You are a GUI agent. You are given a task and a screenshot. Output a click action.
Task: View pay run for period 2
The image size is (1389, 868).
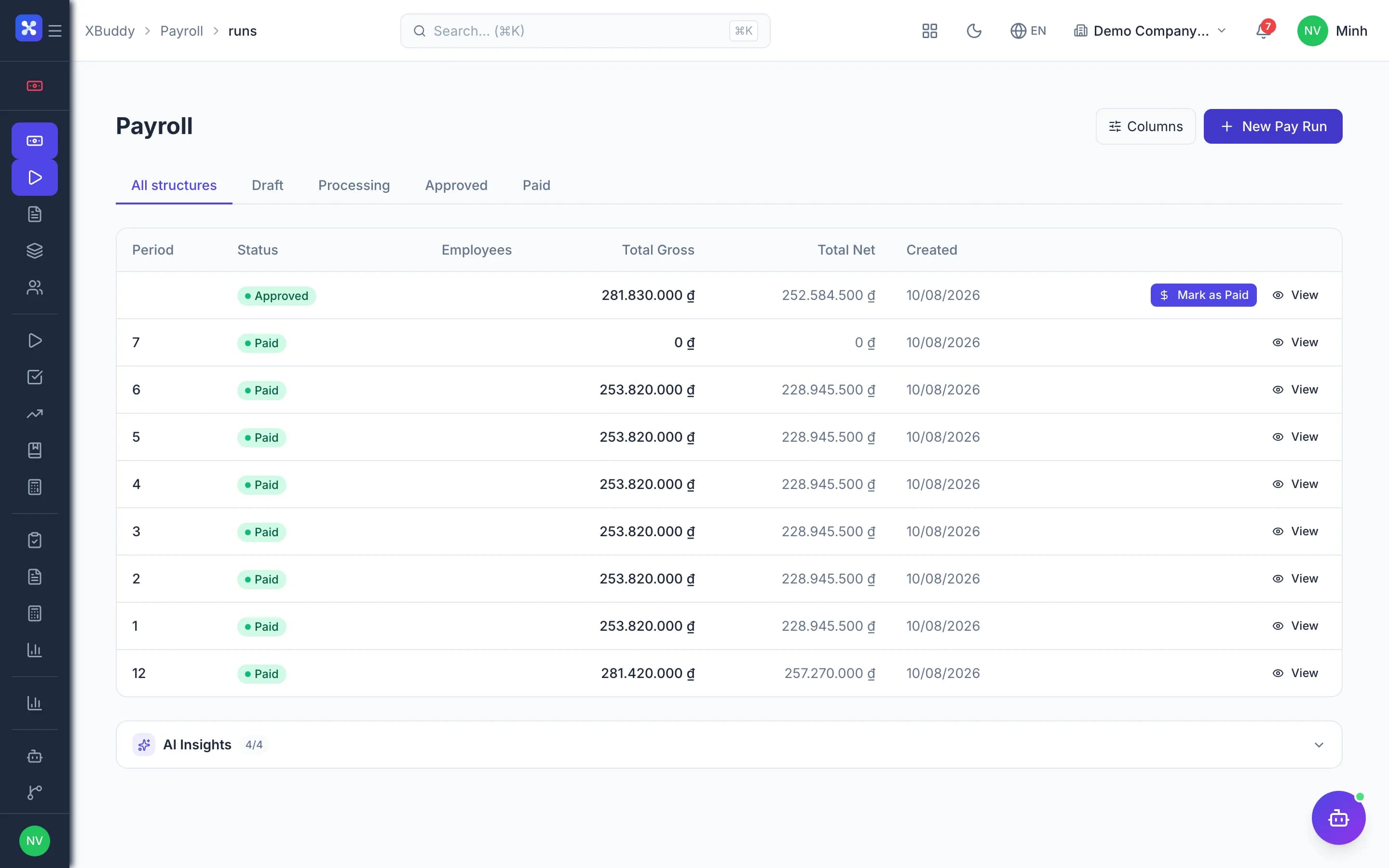[x=1295, y=579]
